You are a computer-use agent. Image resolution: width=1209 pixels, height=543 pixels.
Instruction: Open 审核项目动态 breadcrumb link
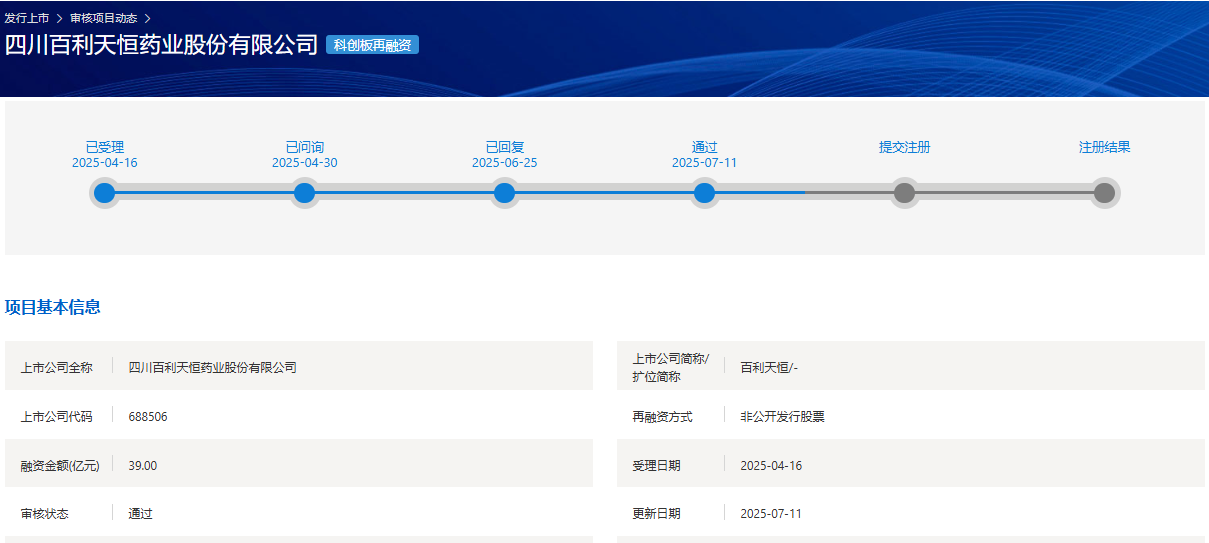pyautogui.click(x=103, y=18)
